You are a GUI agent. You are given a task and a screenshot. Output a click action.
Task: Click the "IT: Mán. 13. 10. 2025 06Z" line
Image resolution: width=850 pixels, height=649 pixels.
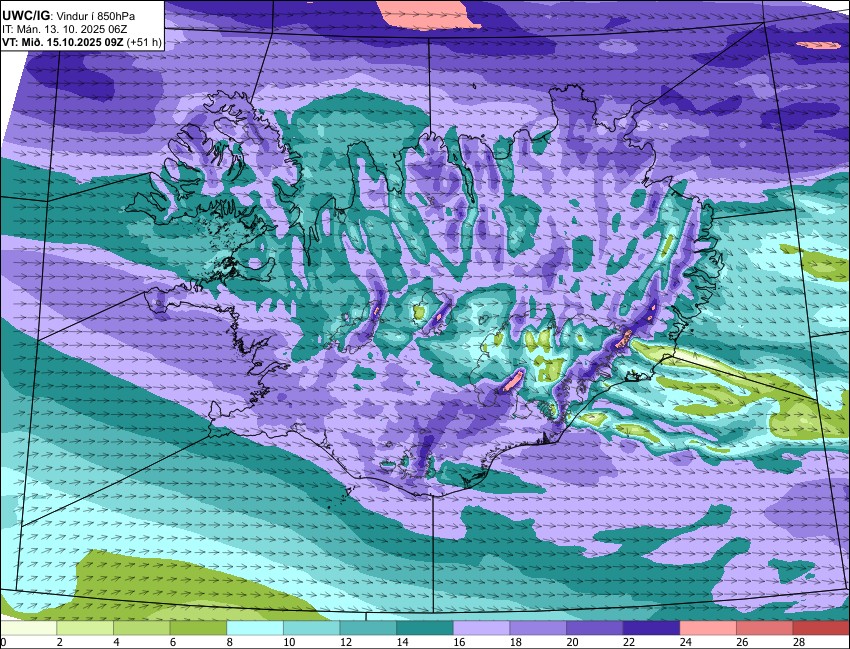pos(65,30)
